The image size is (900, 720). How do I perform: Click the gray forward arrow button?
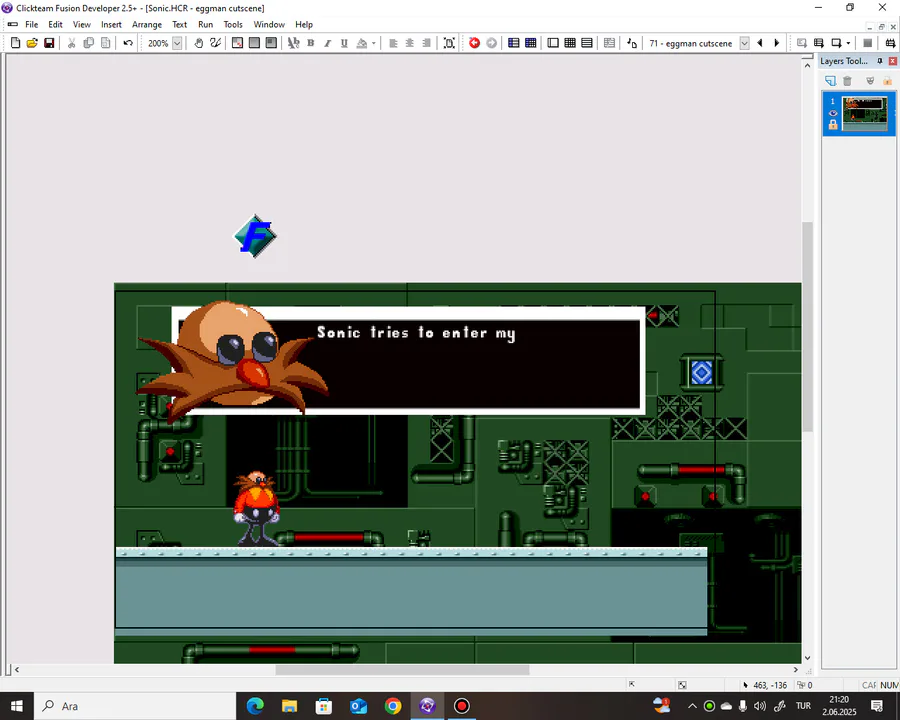click(x=491, y=43)
